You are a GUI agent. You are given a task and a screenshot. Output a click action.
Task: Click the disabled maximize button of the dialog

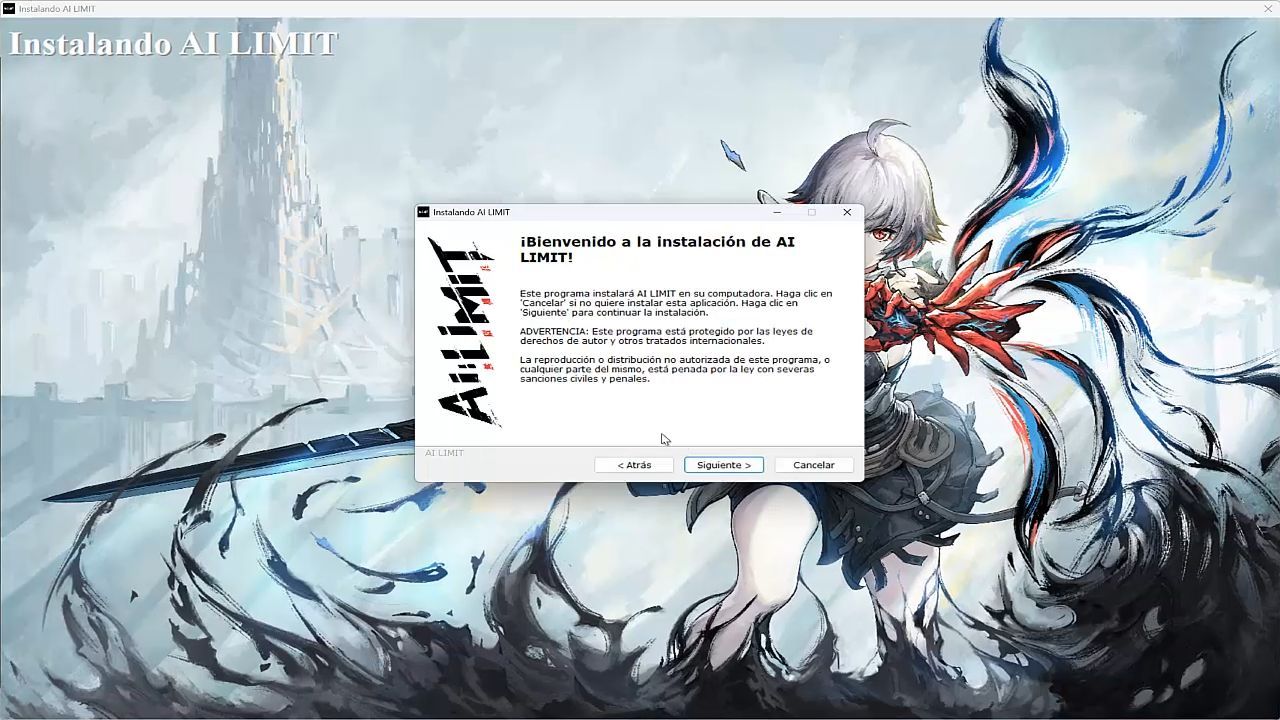pyautogui.click(x=812, y=212)
